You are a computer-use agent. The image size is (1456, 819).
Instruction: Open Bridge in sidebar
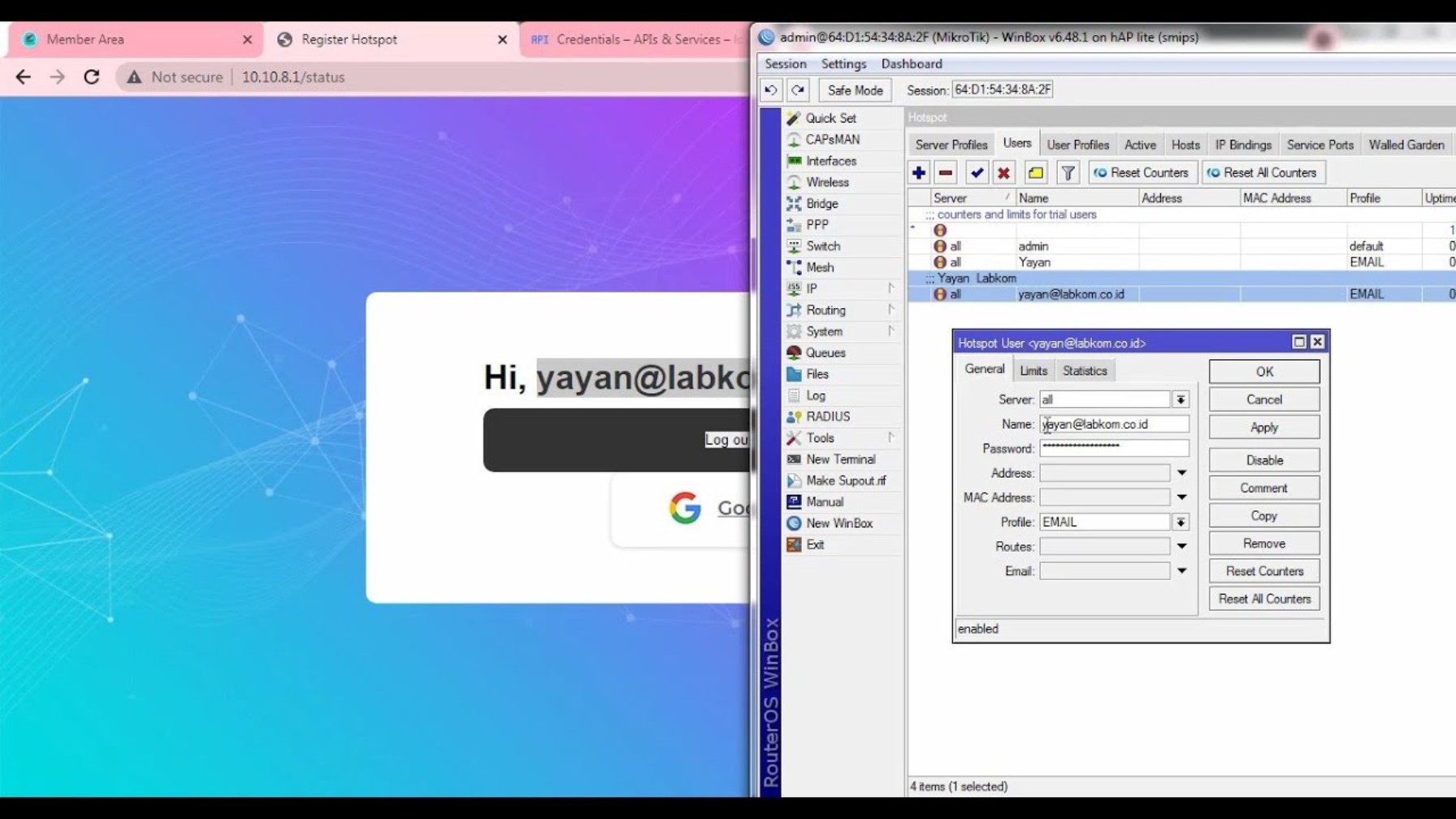coord(821,204)
